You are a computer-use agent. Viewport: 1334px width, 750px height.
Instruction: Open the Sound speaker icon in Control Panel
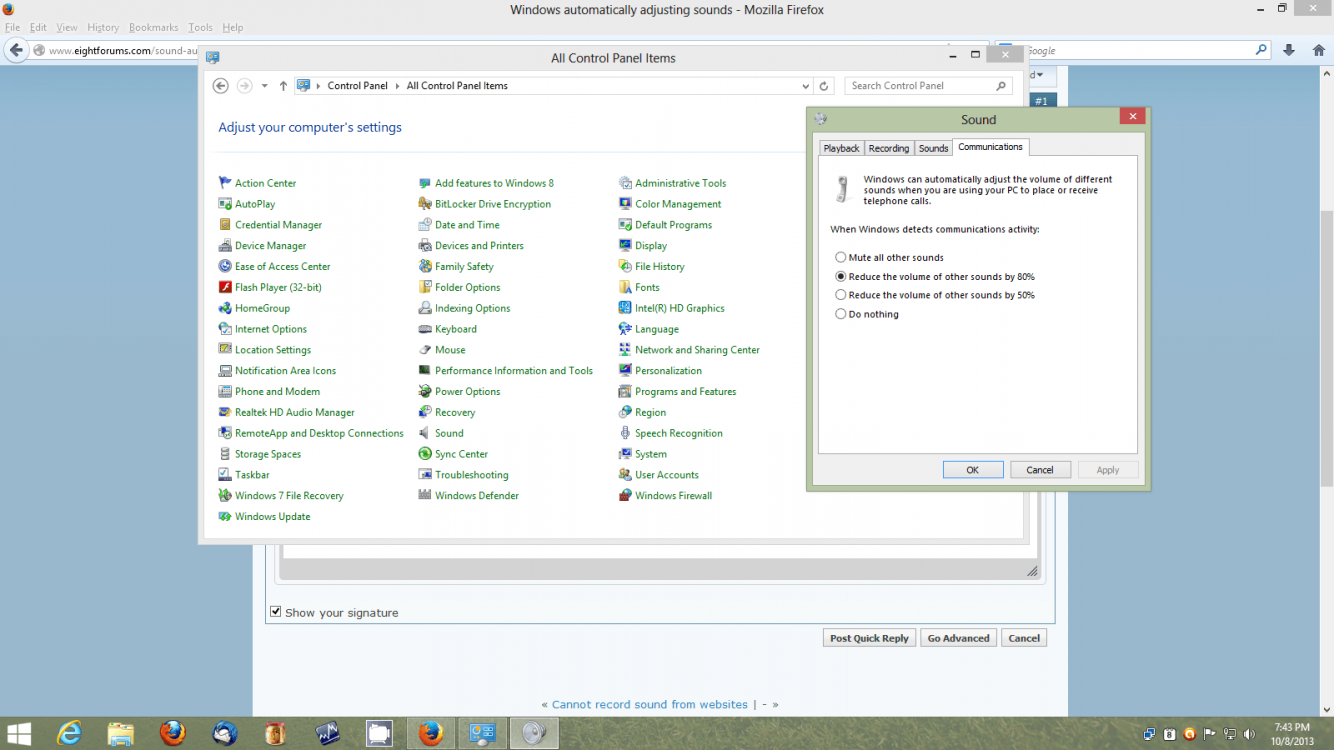tap(425, 433)
